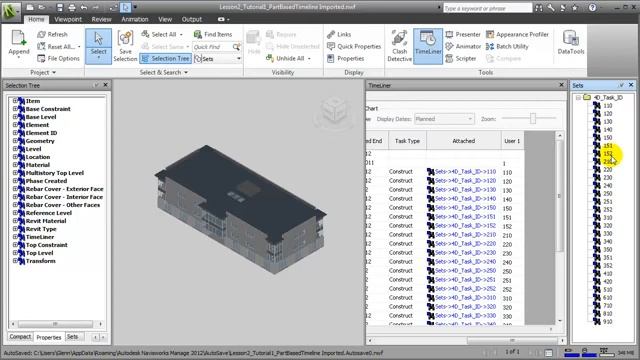Open the Presenter tool
The image size is (640, 360).
click(x=463, y=34)
